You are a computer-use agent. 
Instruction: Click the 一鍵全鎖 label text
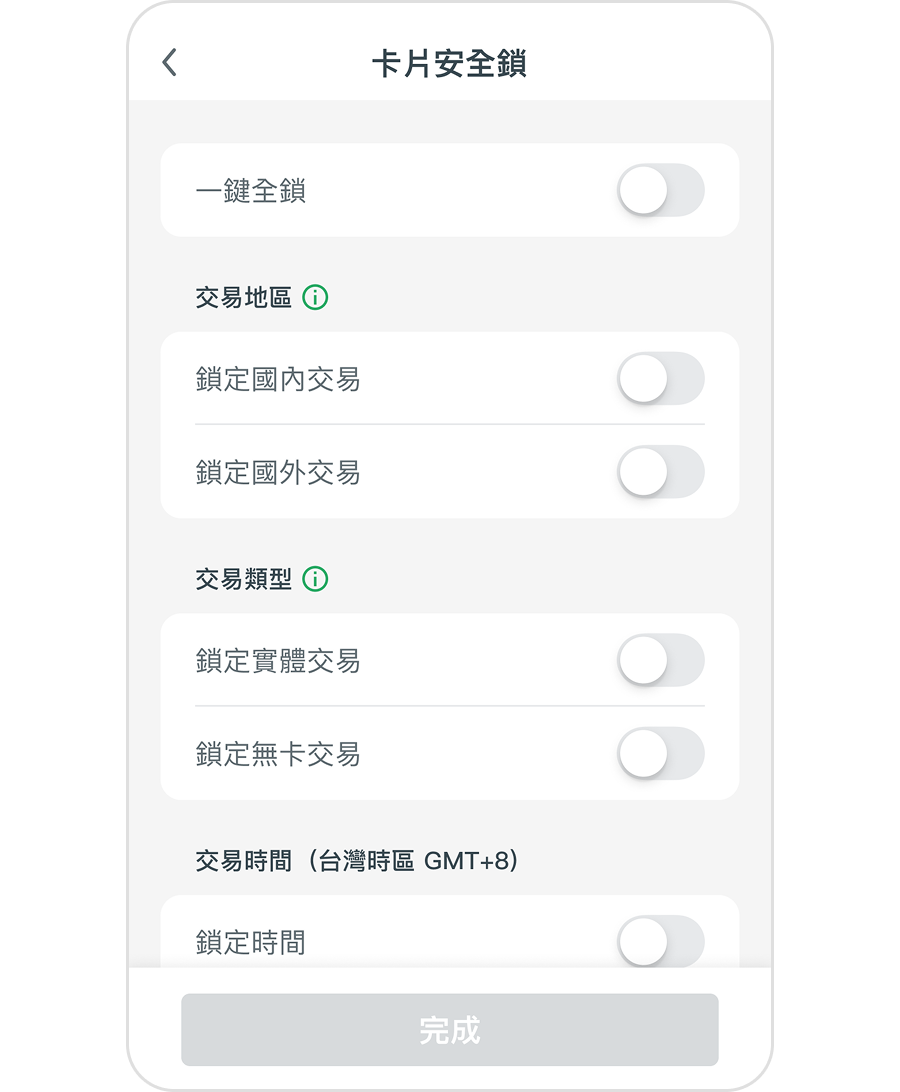(x=251, y=191)
